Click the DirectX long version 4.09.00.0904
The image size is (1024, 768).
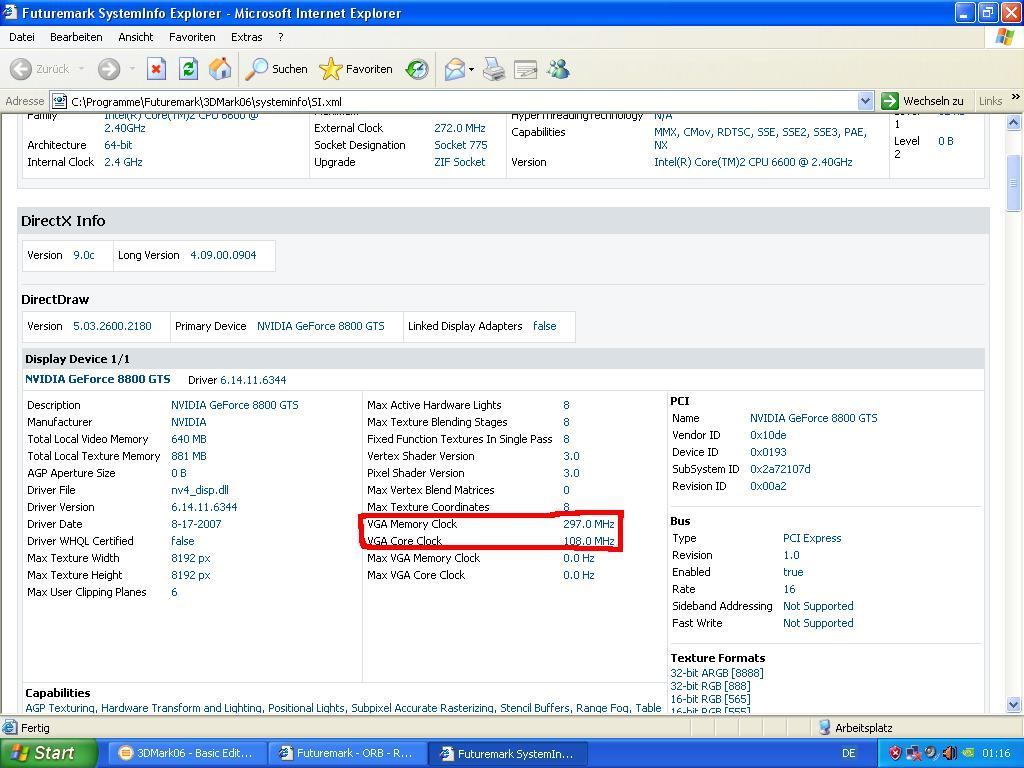pos(223,255)
